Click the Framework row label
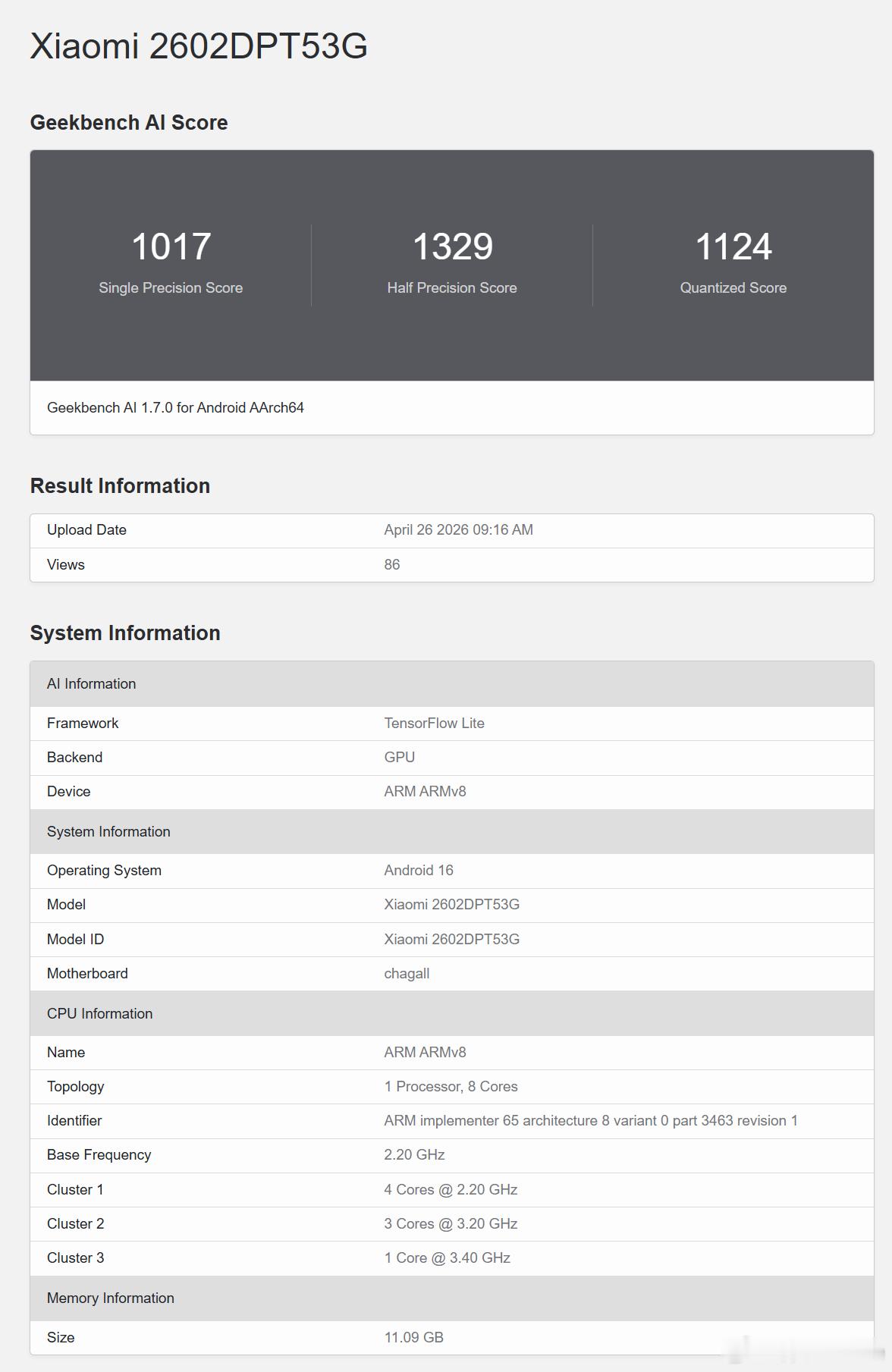Image resolution: width=892 pixels, height=1372 pixels. tap(83, 723)
